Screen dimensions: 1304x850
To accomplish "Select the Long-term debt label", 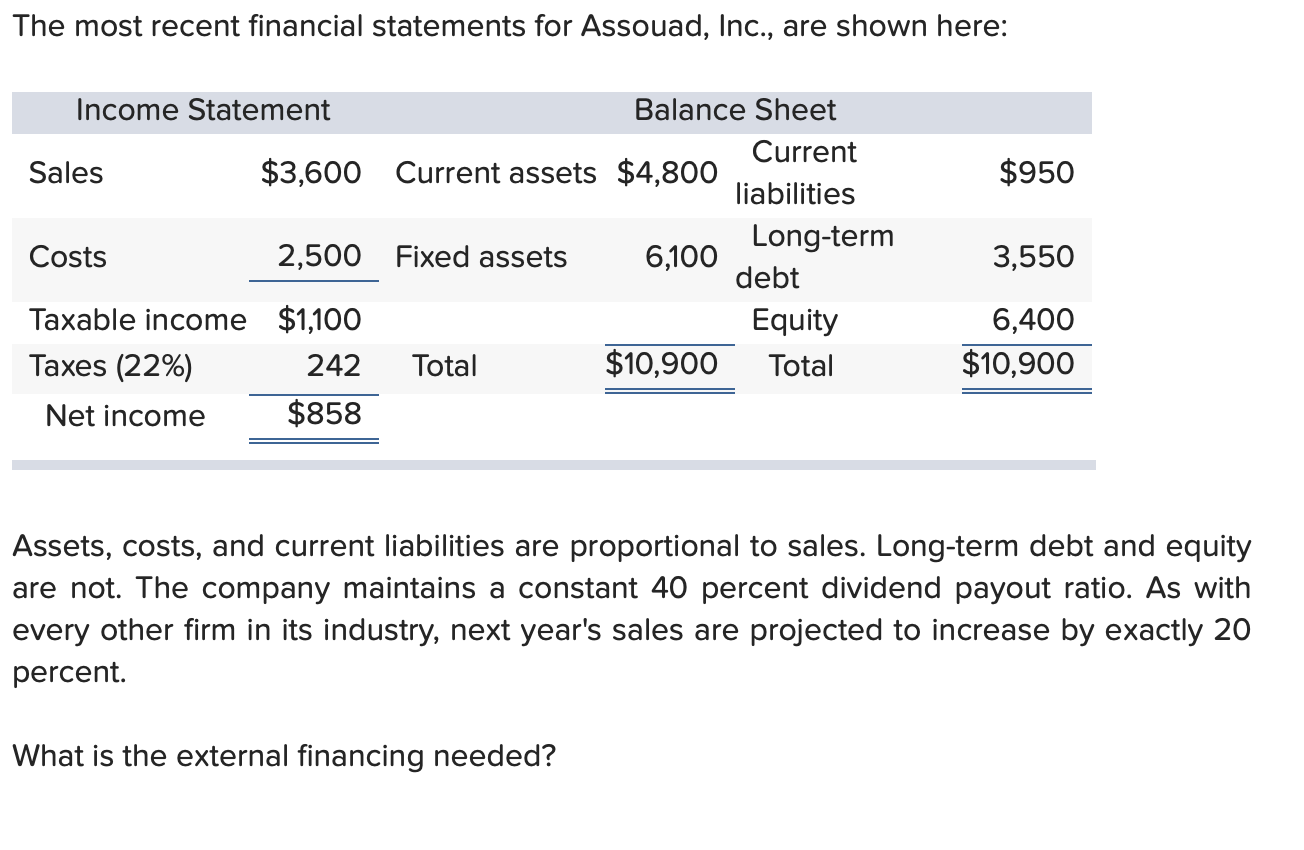I will (814, 257).
